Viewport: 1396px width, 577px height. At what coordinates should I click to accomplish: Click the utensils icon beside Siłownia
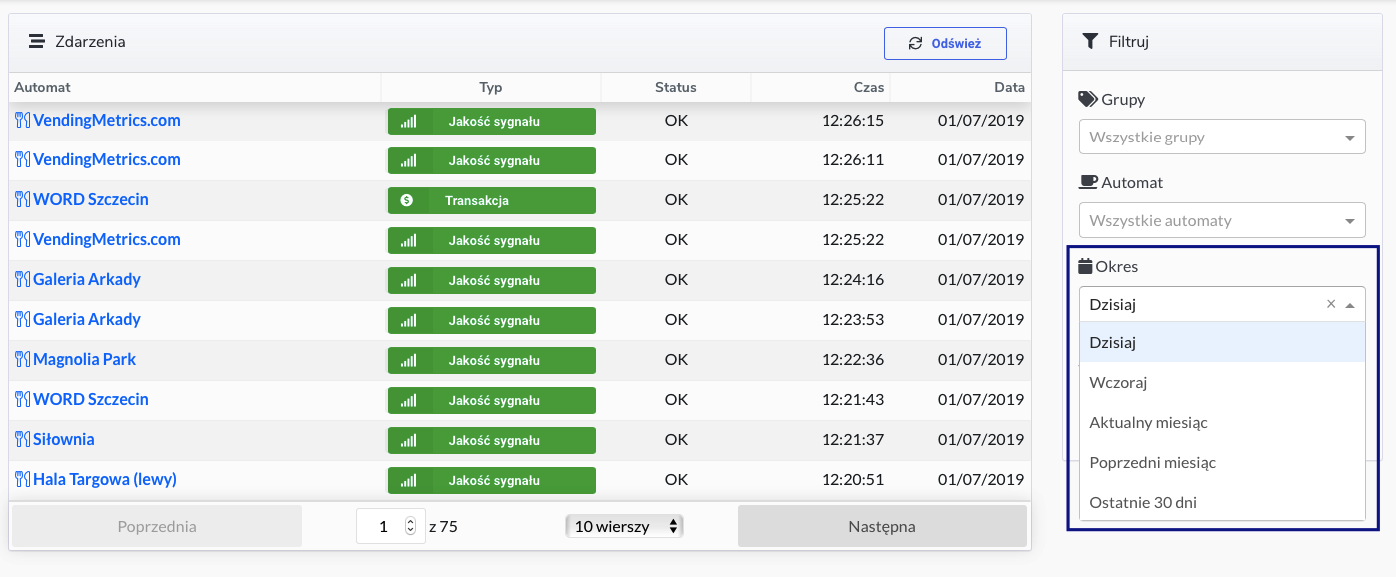pyautogui.click(x=23, y=439)
